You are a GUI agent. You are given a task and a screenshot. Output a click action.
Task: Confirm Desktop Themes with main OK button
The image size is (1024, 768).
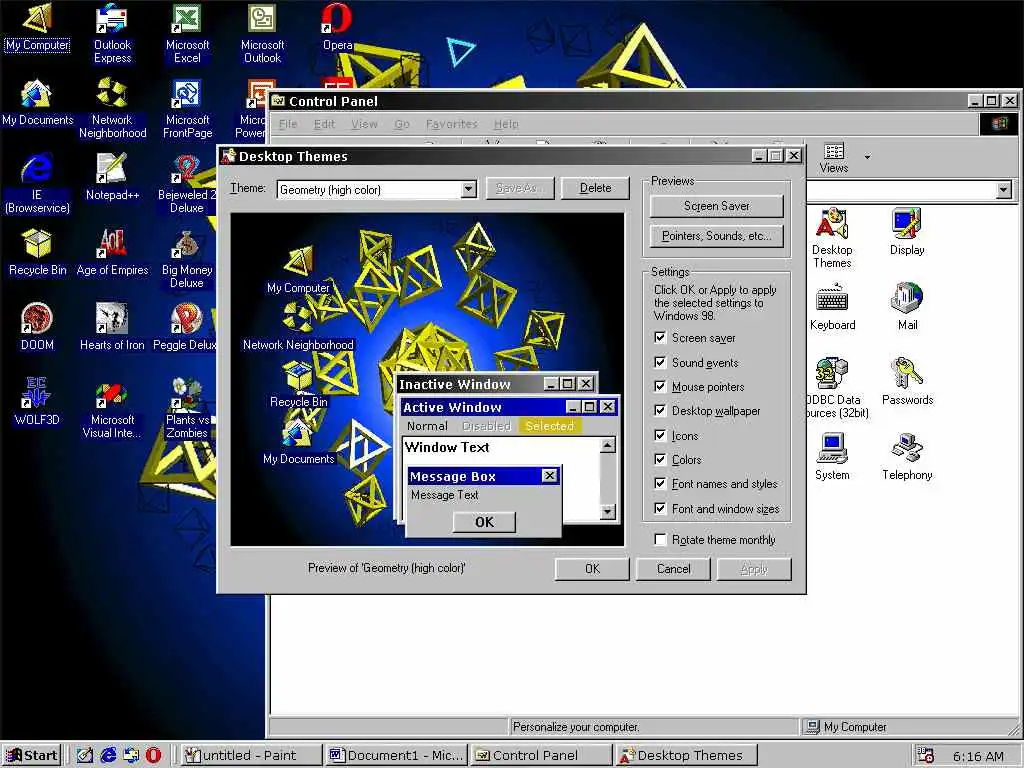click(592, 569)
